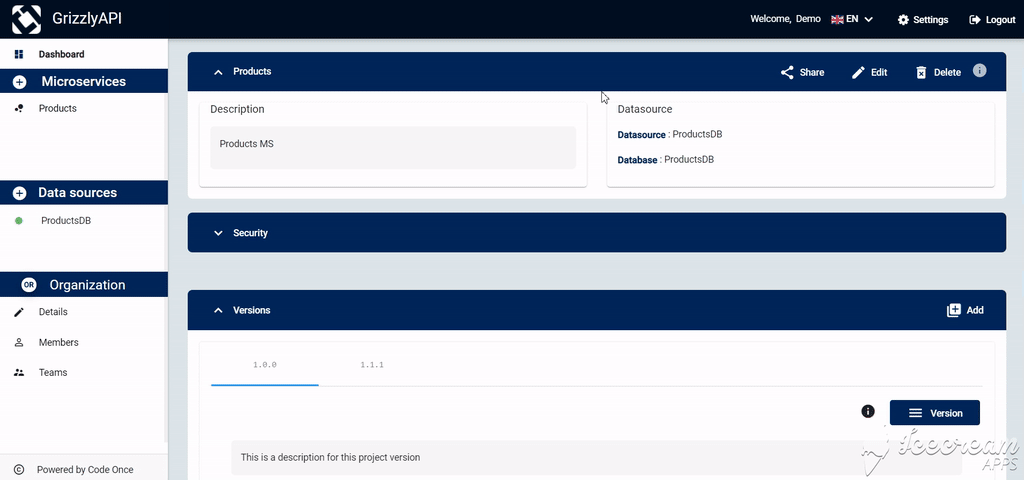Click the info icon in Products header

pos(980,71)
